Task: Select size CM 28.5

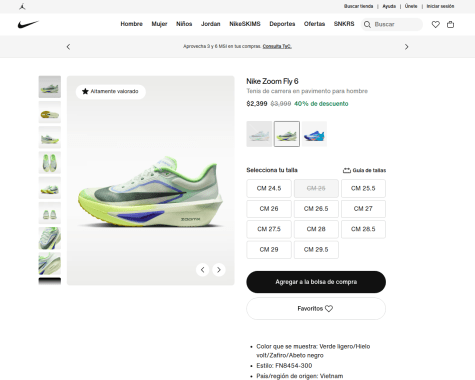Action: pos(363,229)
